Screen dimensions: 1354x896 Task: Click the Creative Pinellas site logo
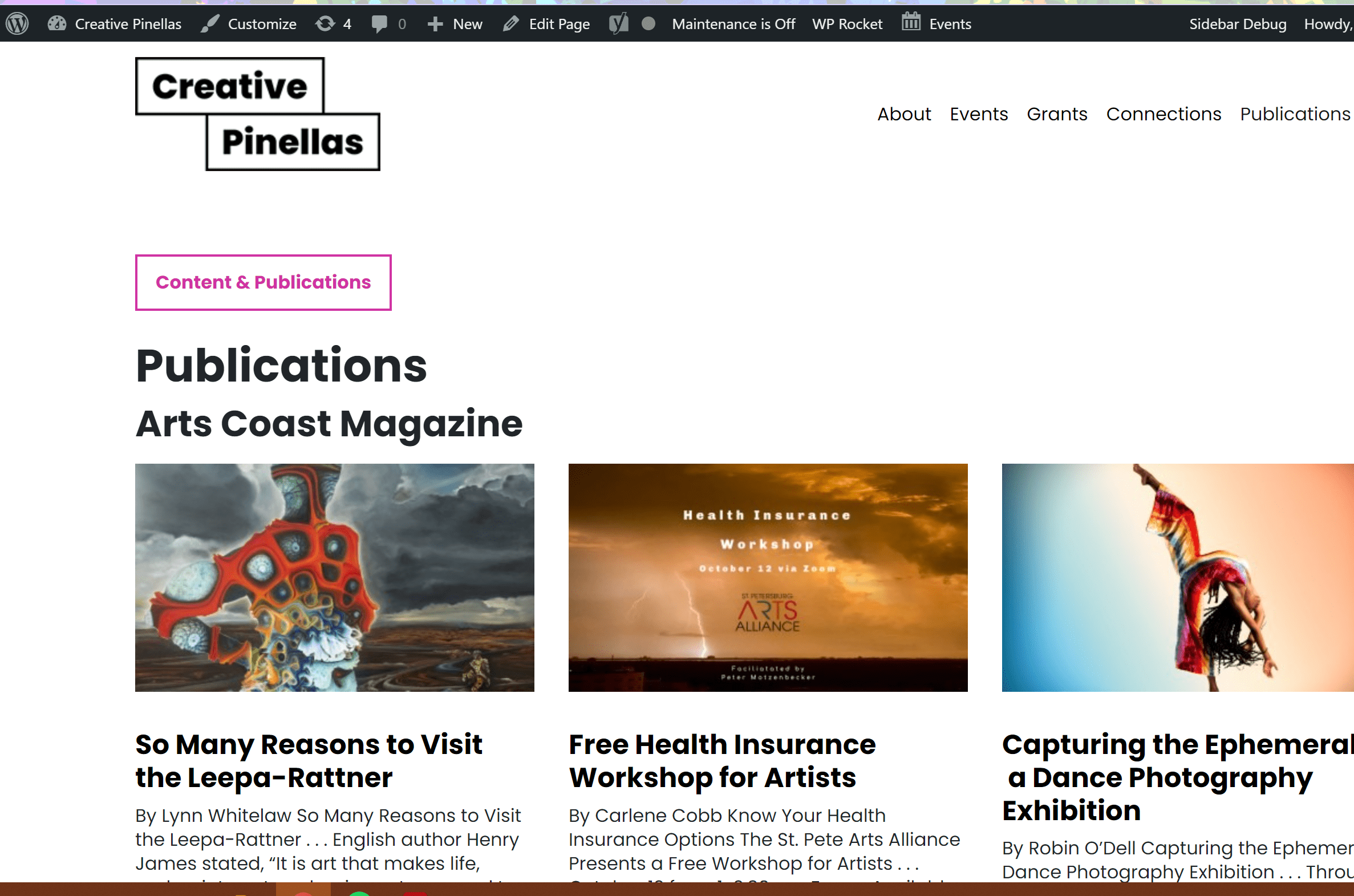[258, 113]
